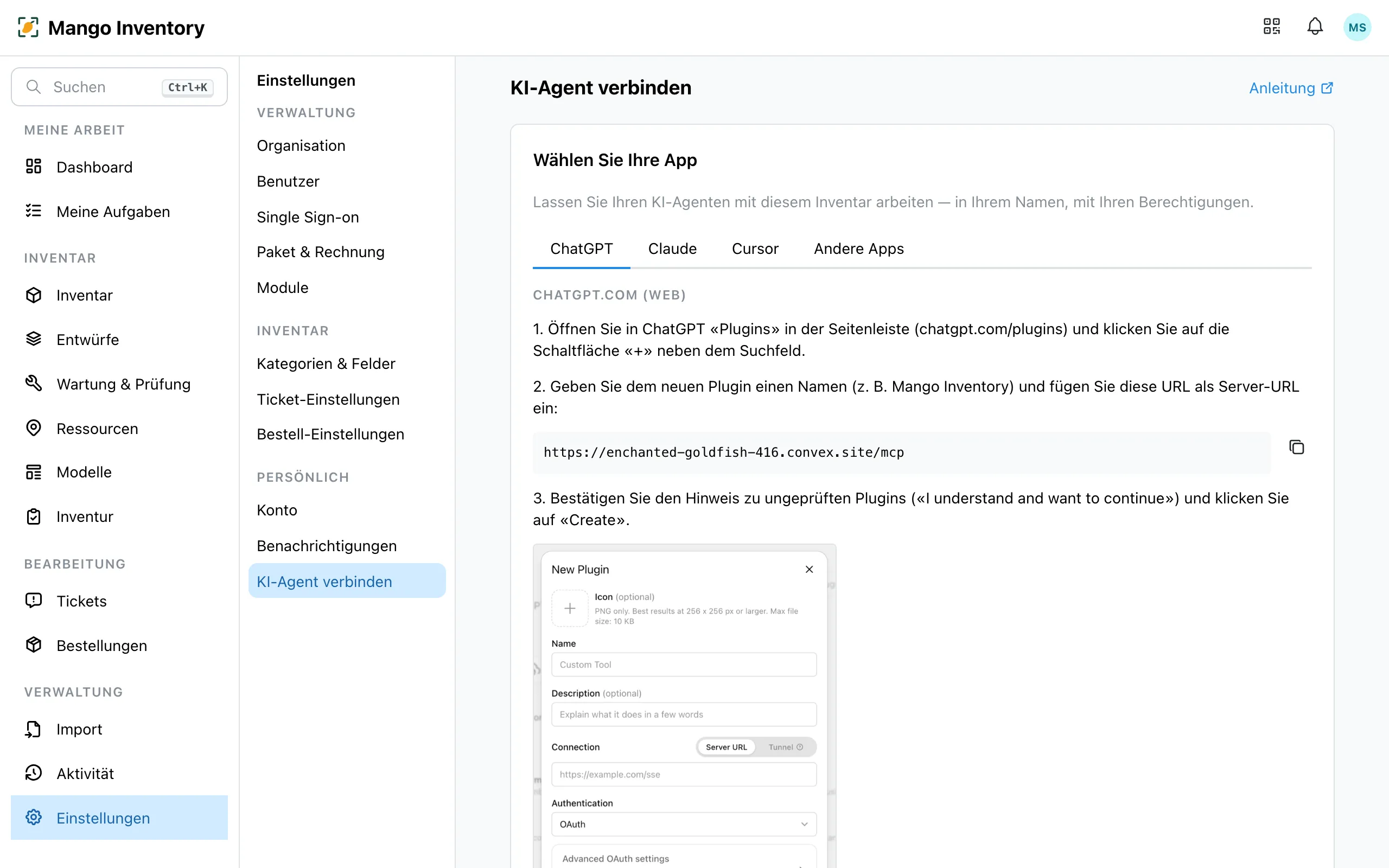Open Ressourcen via its location pin icon
The image size is (1389, 868).
click(x=33, y=427)
